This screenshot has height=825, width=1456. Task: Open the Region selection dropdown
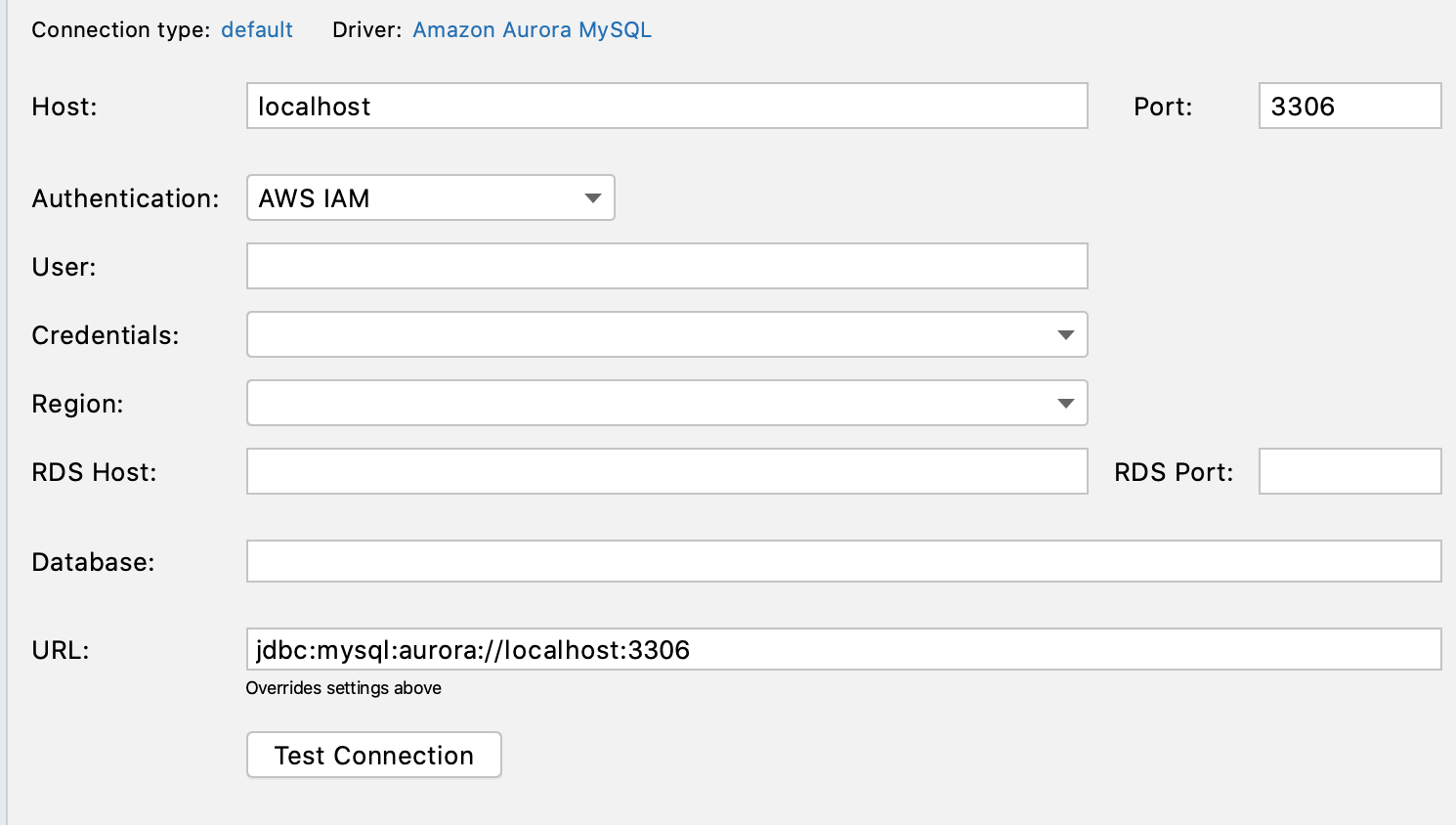point(667,403)
